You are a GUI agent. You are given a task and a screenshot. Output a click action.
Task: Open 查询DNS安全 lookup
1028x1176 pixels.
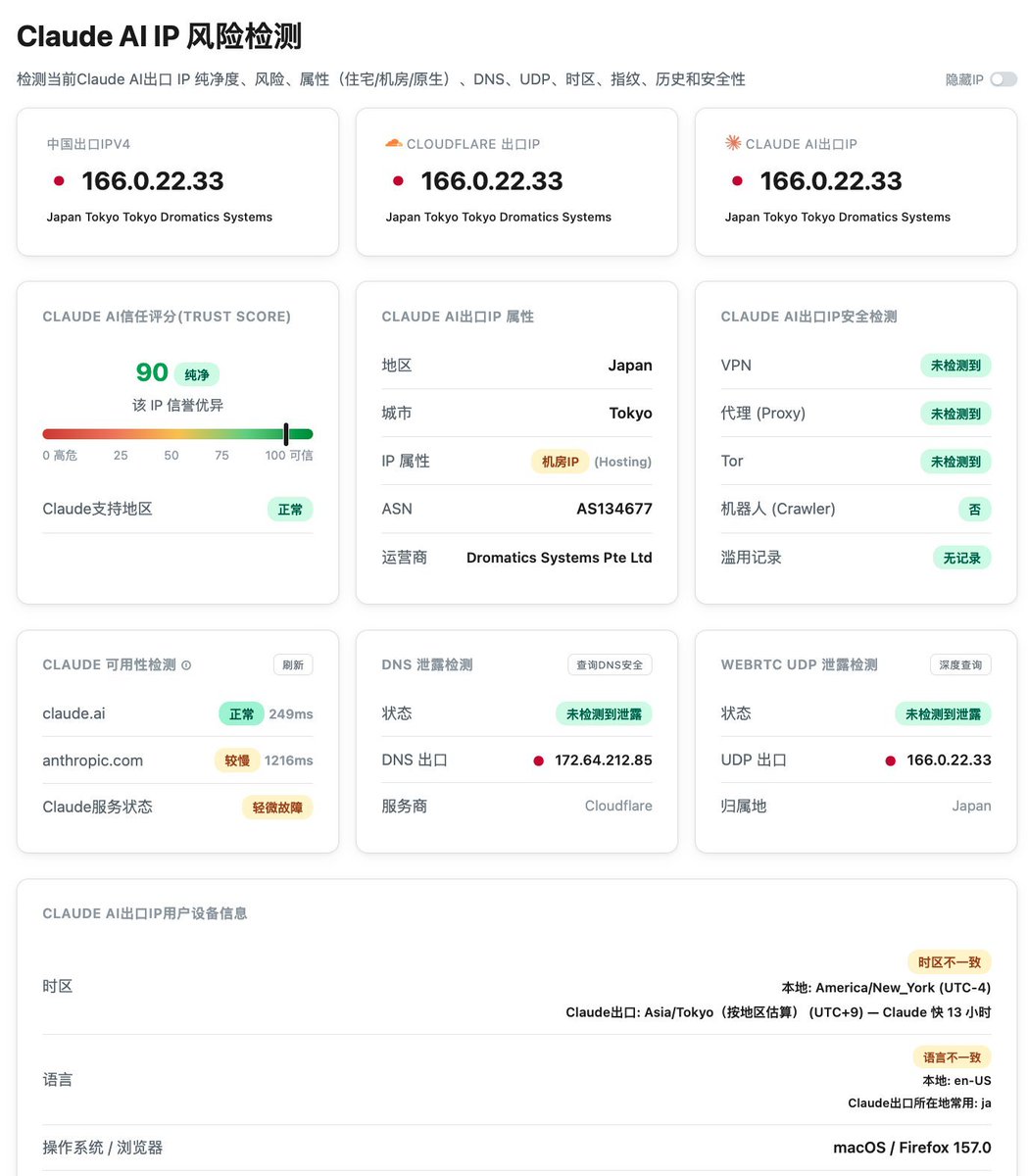tap(610, 664)
